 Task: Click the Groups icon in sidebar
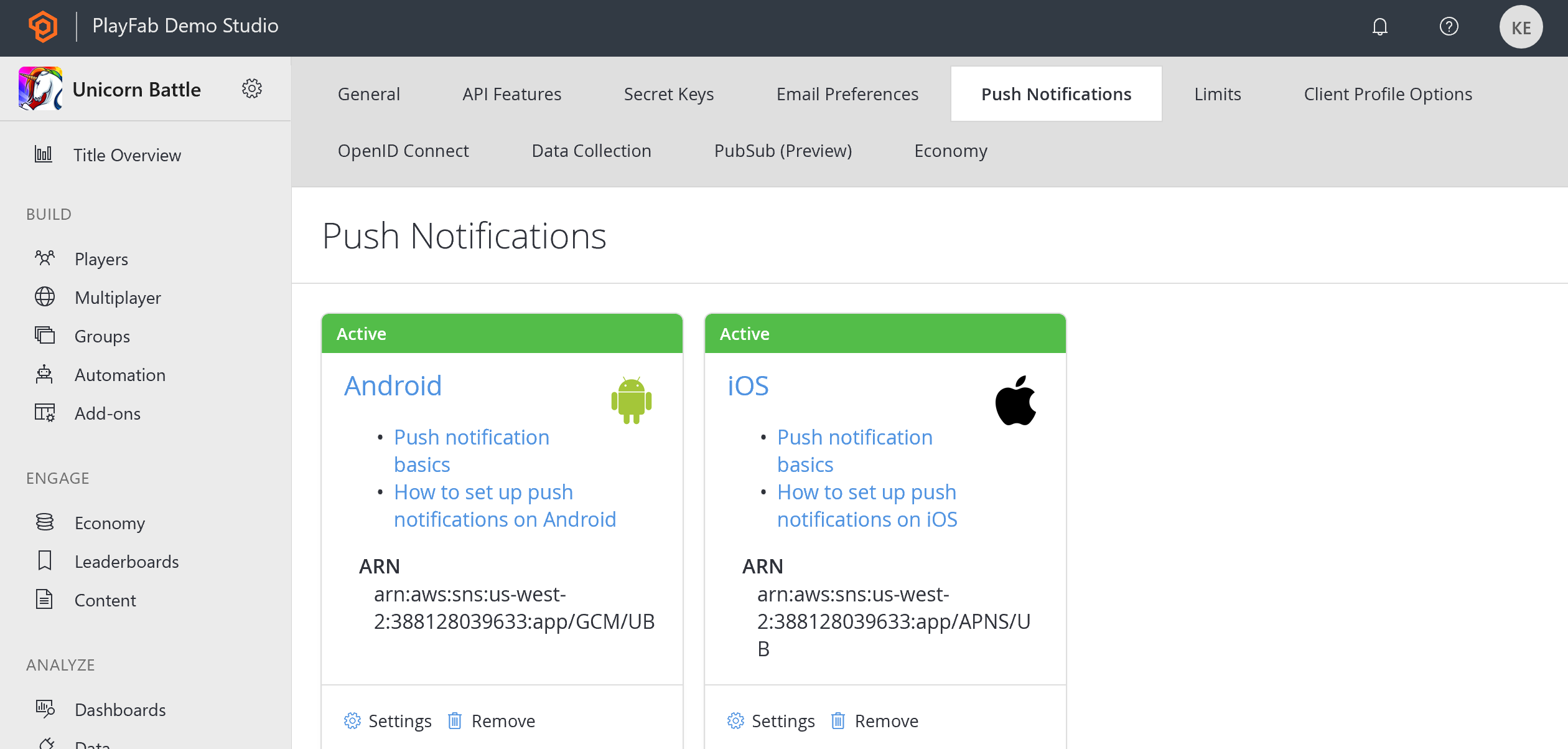click(x=44, y=335)
